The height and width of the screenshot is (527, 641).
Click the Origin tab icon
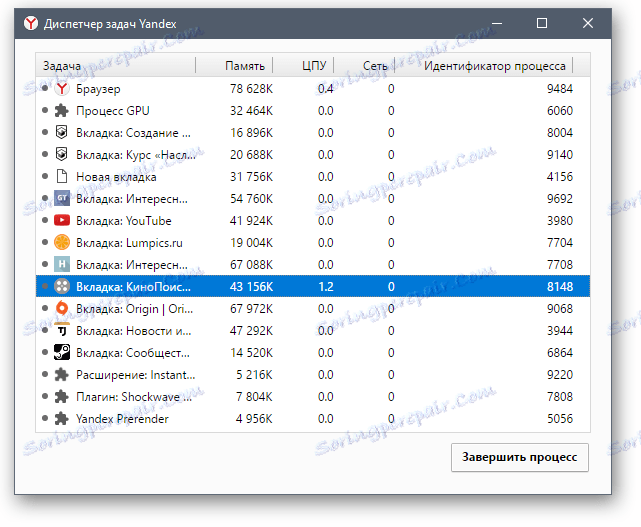pos(62,308)
